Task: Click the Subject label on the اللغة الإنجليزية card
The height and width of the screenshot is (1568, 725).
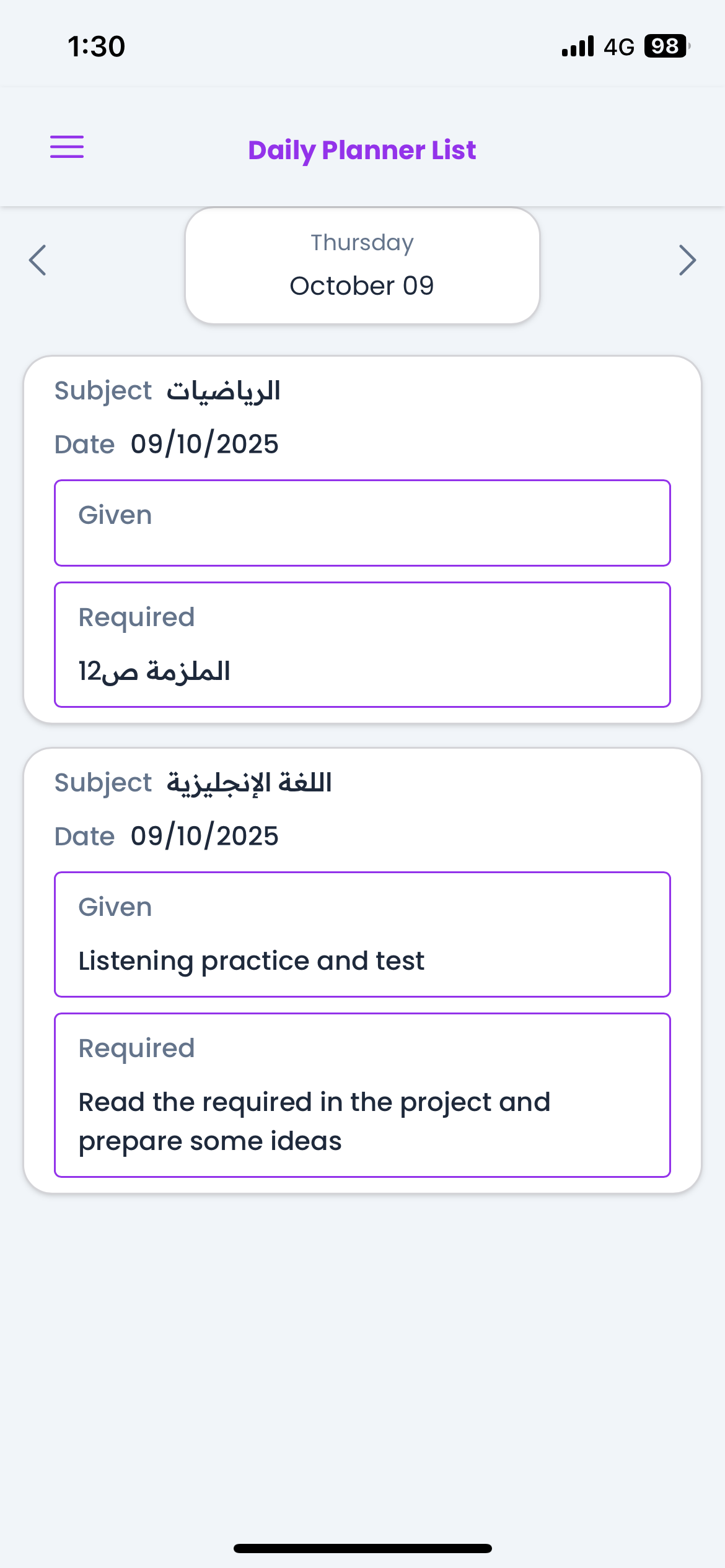Action: 103,783
